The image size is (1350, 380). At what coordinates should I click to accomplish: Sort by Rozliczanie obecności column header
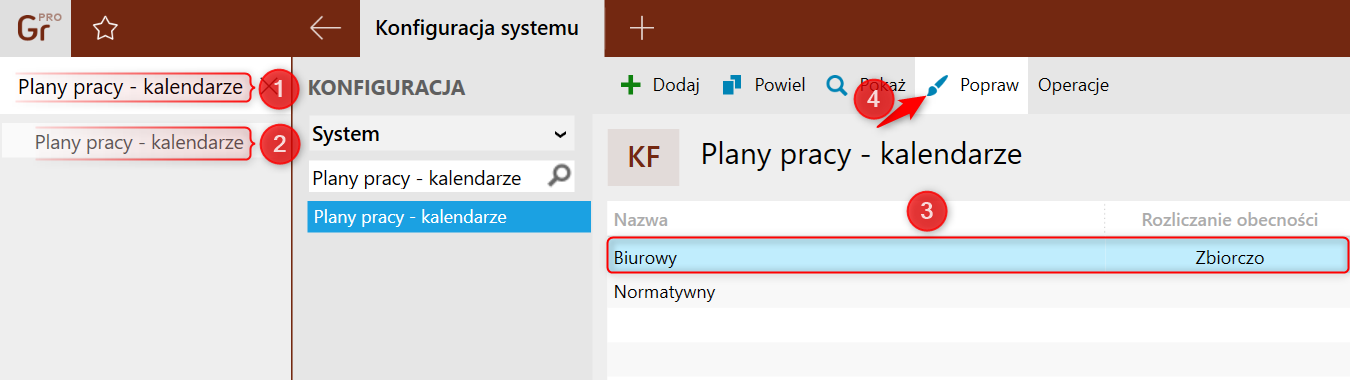coord(1229,219)
